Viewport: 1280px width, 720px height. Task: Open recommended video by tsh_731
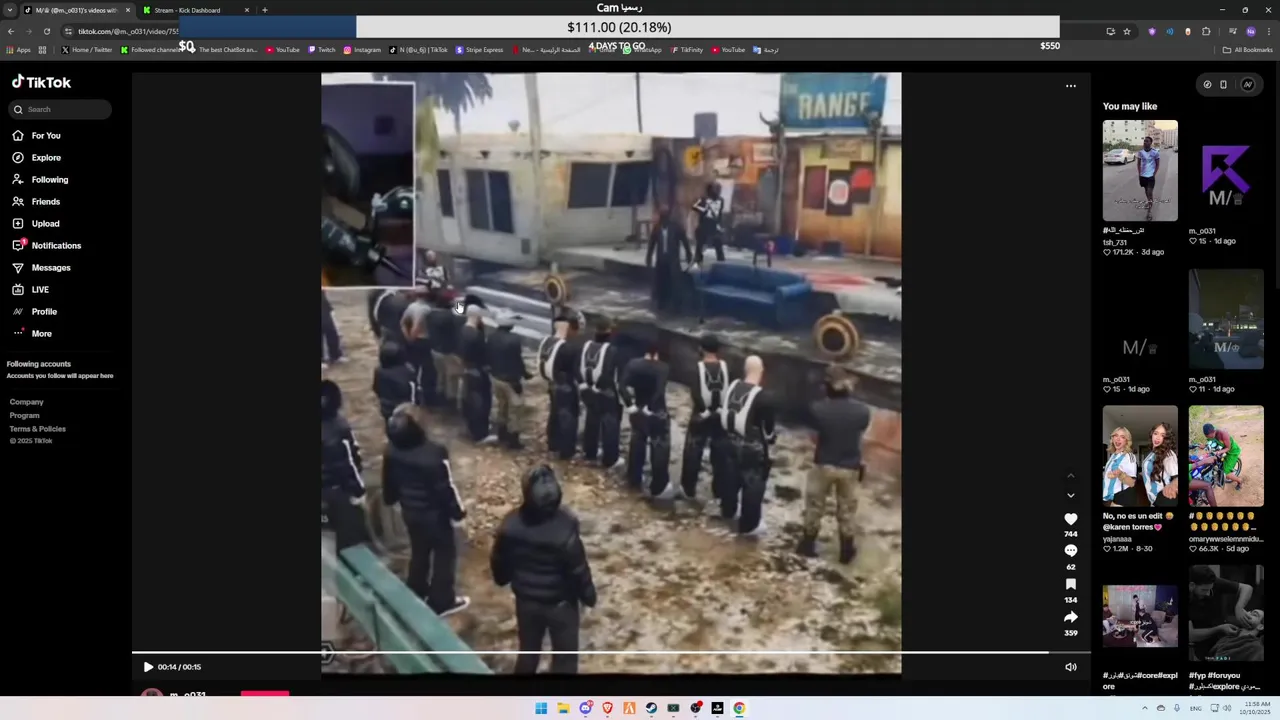(1140, 170)
